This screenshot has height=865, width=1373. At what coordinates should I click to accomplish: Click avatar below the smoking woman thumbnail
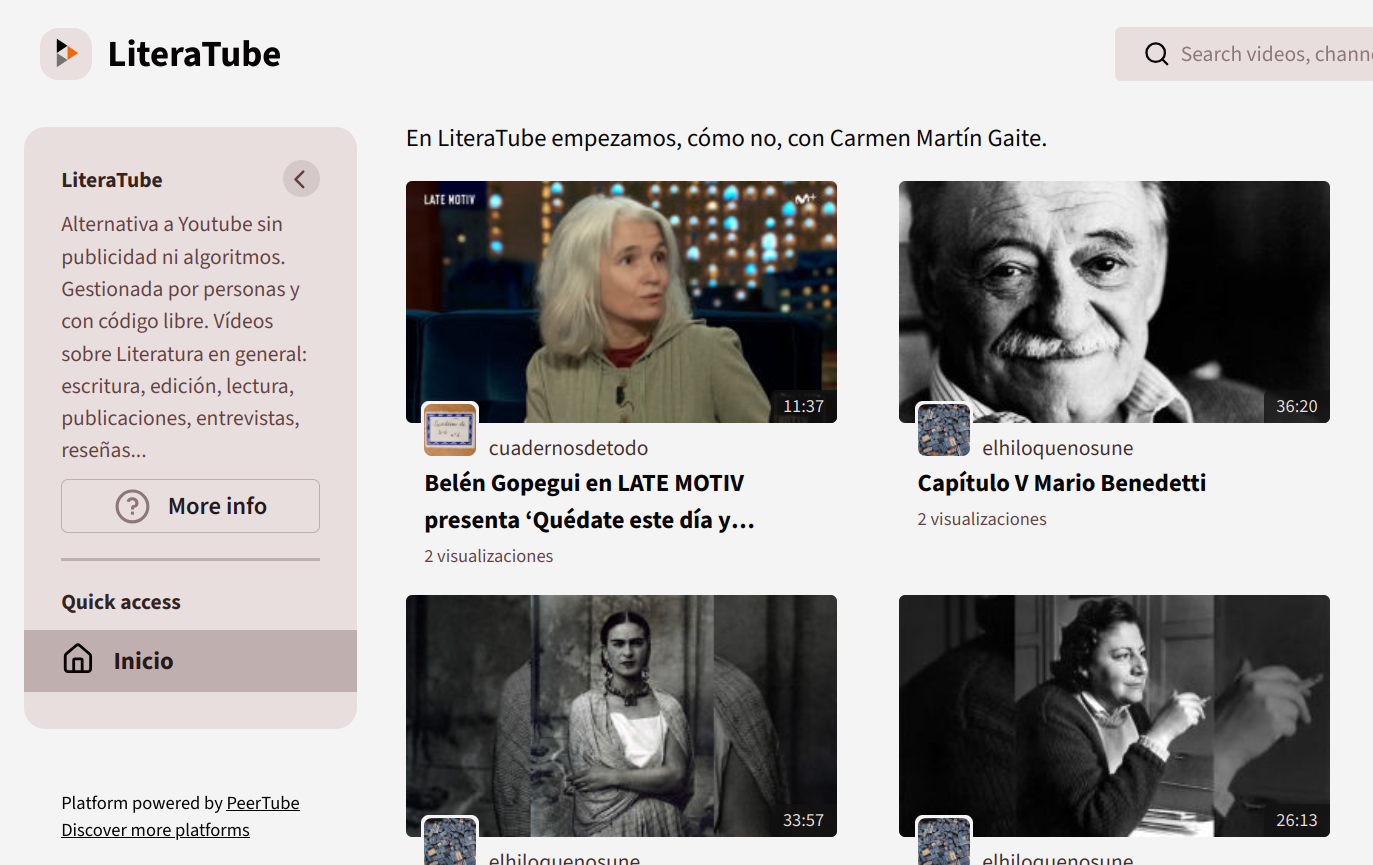(x=944, y=841)
